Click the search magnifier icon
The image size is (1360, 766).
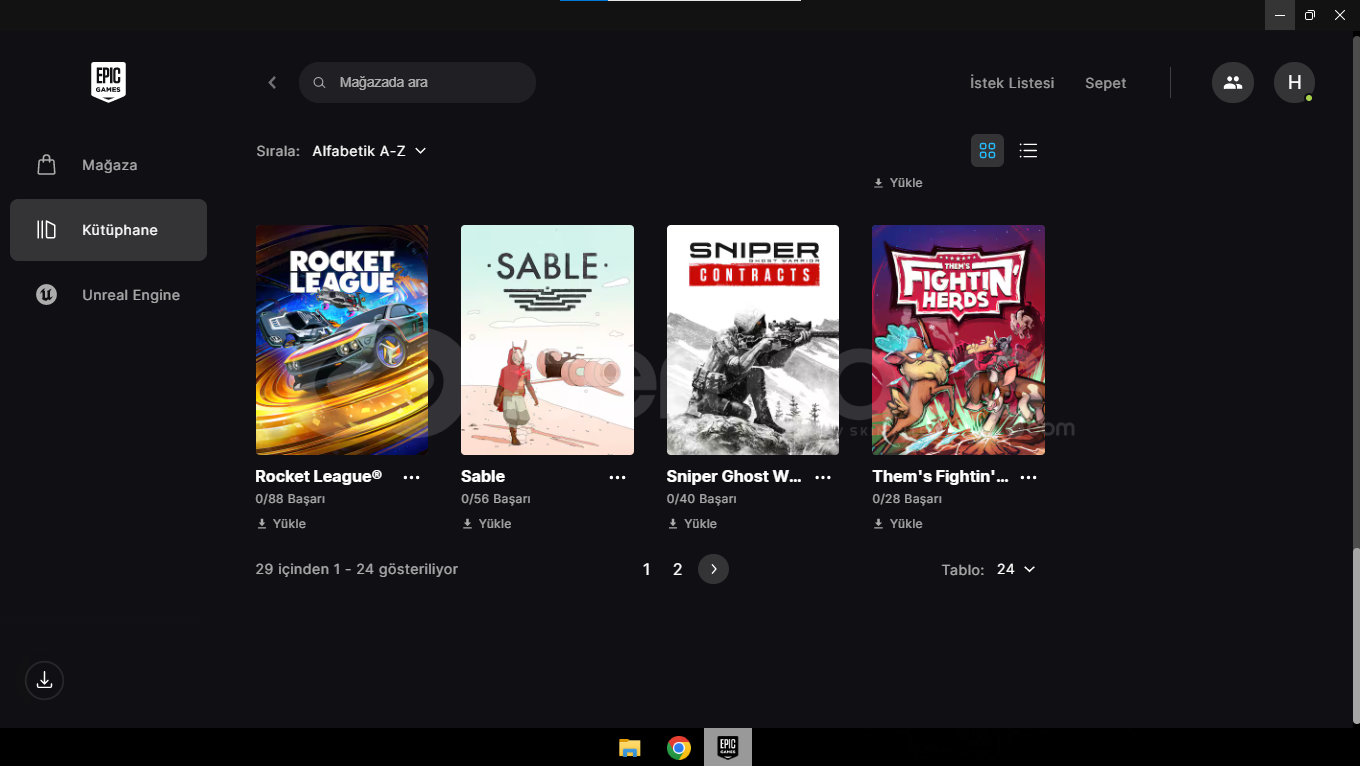click(320, 83)
